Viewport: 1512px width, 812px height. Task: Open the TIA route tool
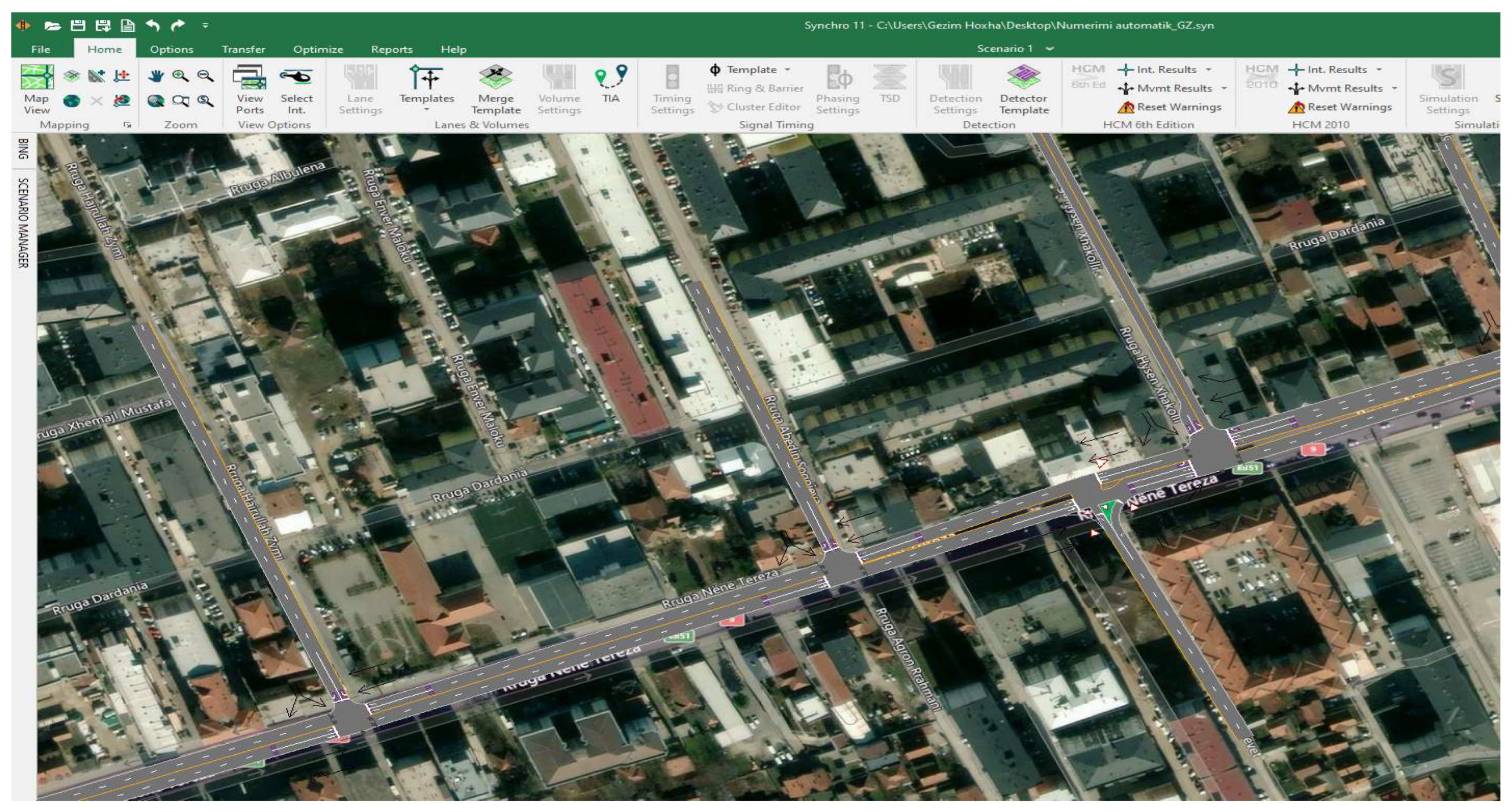click(611, 83)
